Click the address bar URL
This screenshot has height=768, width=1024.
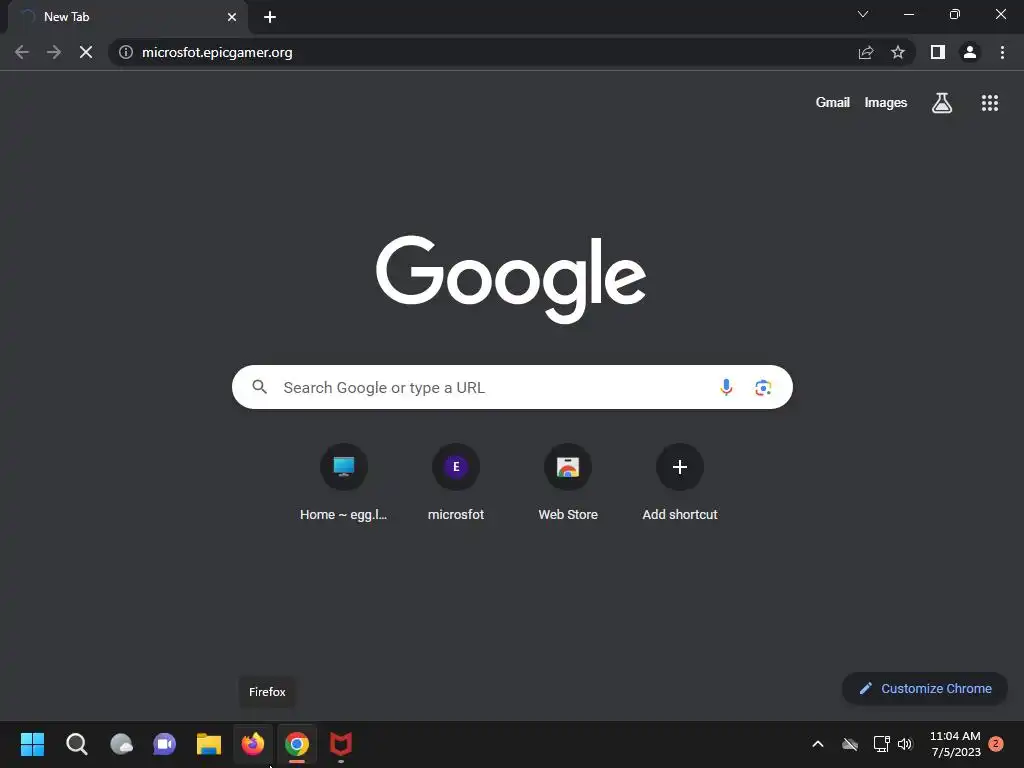click(x=217, y=52)
